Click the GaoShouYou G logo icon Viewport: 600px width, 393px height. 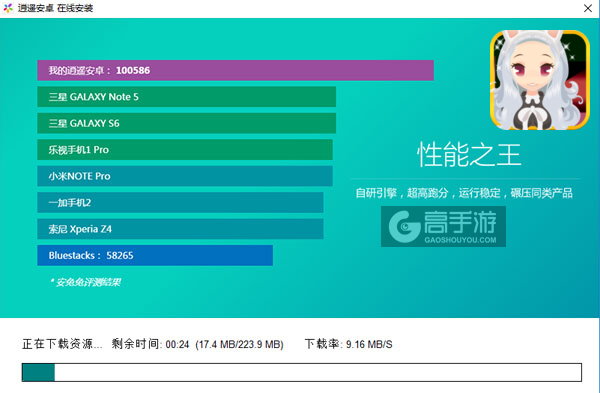[x=404, y=227]
